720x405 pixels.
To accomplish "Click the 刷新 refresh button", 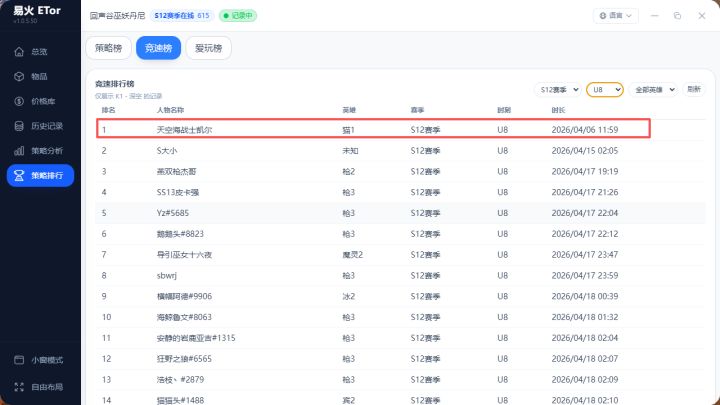I will pyautogui.click(x=694, y=89).
